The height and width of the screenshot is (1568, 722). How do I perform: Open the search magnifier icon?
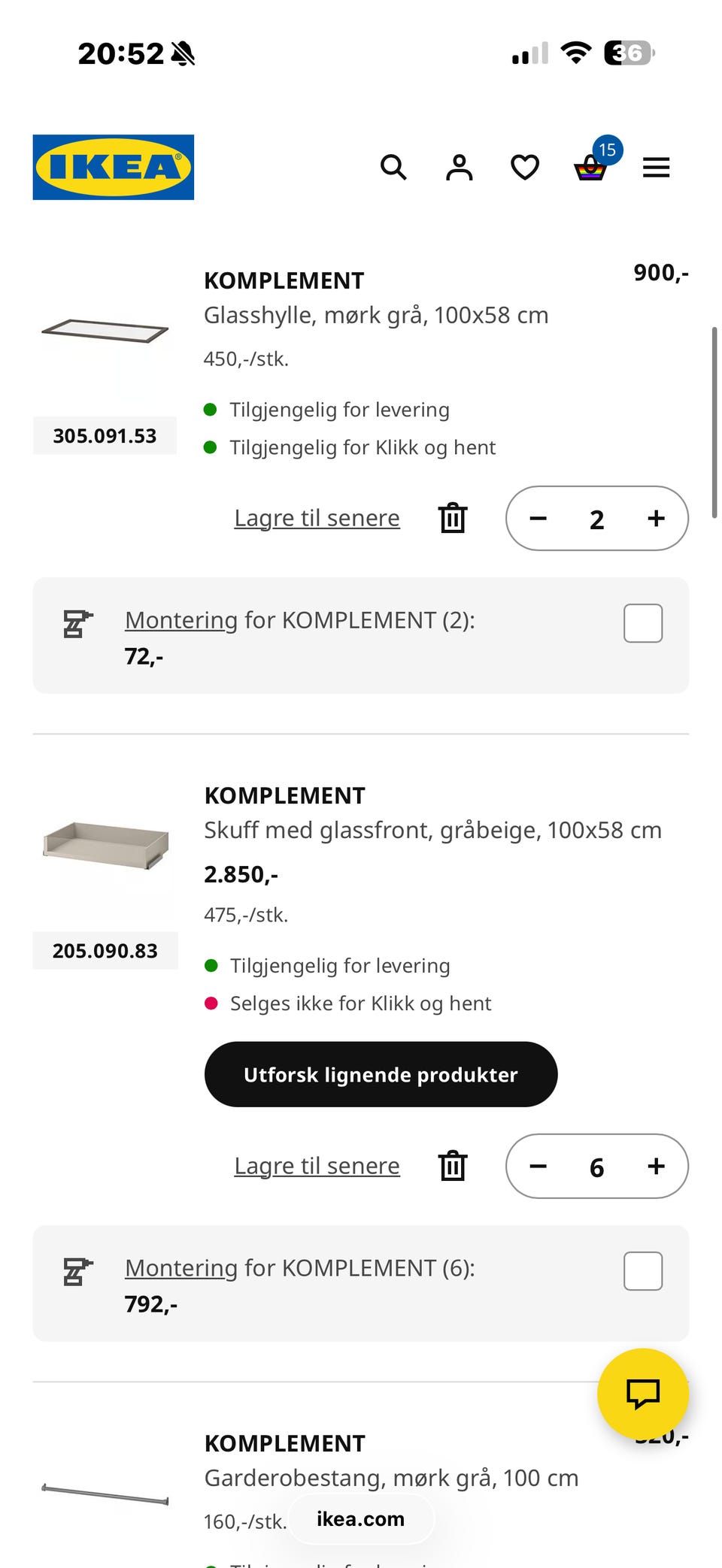click(393, 167)
